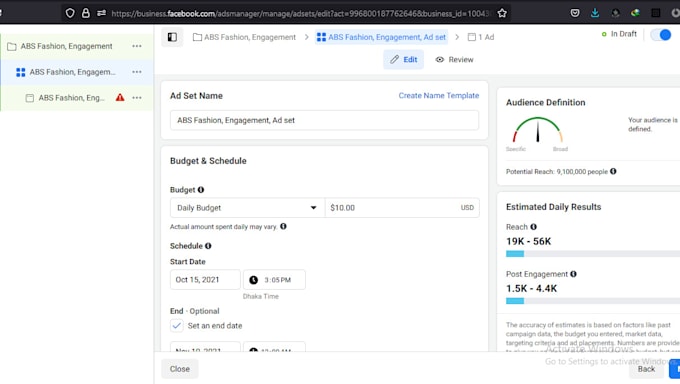Click the Ad Set Name input field
The image size is (680, 384).
click(324, 120)
